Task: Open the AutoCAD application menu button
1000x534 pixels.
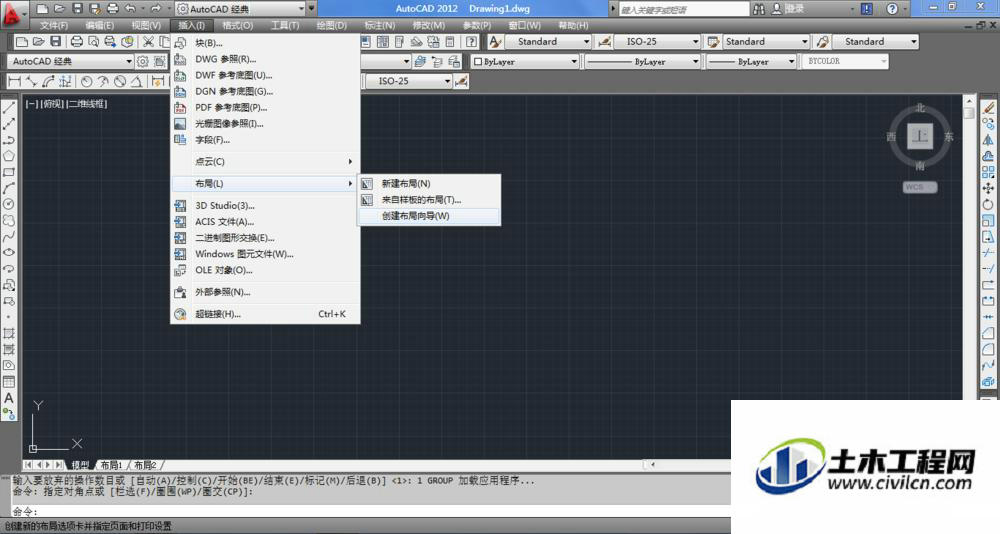Action: click(x=12, y=14)
